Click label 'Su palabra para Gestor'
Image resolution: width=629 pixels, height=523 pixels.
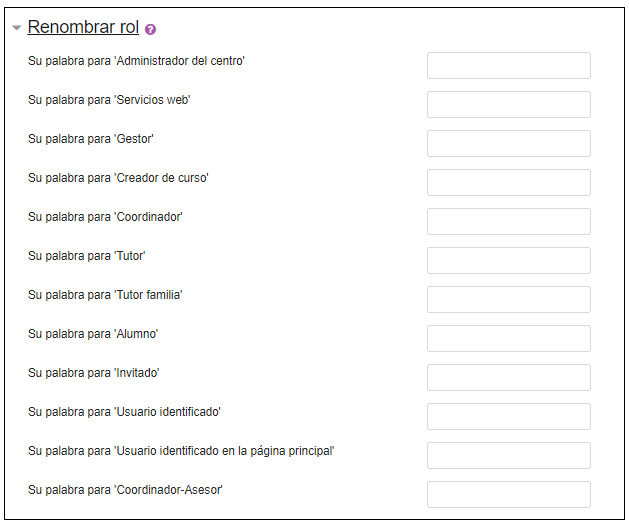(91, 139)
